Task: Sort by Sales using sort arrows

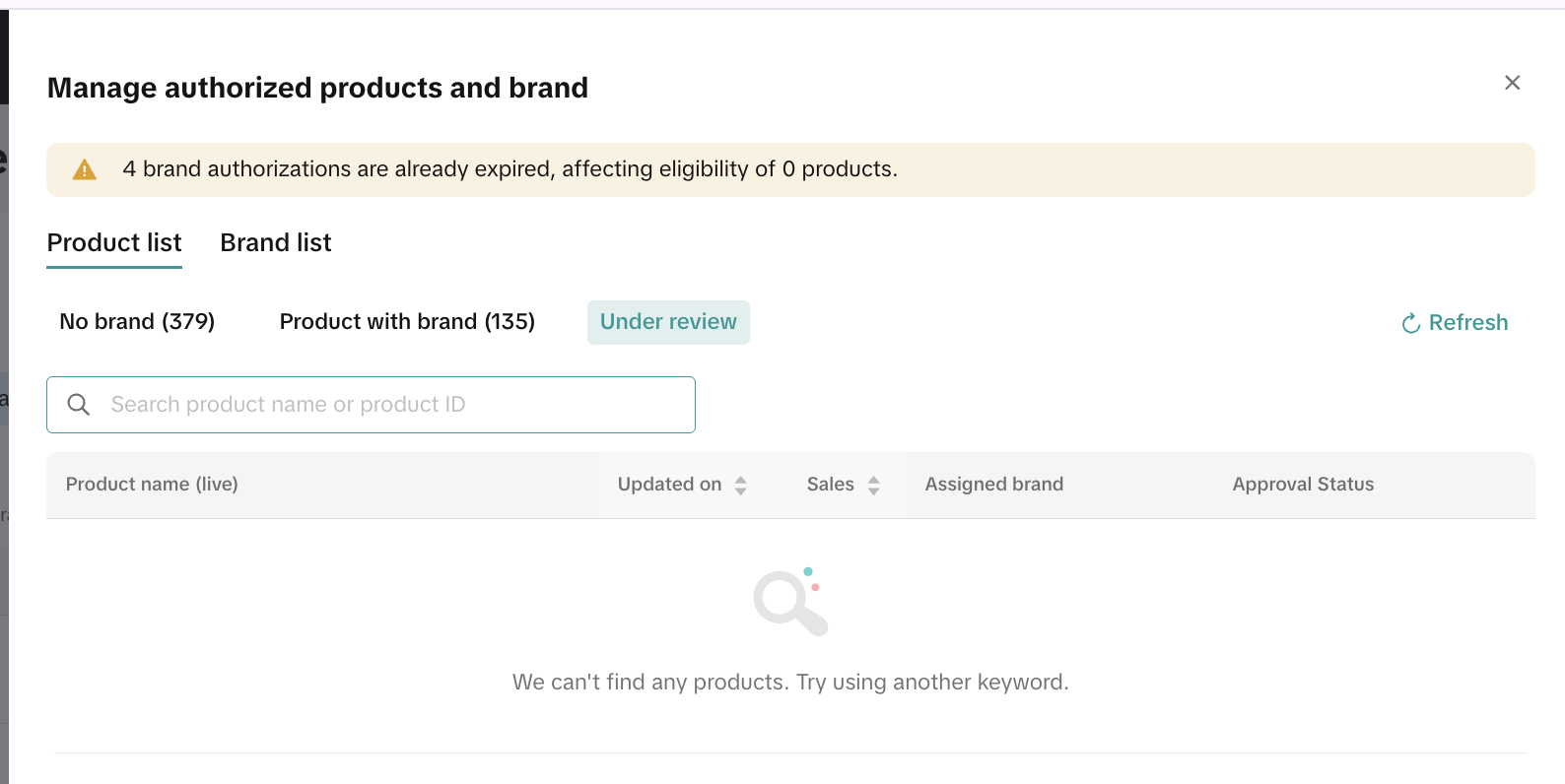Action: 873,485
